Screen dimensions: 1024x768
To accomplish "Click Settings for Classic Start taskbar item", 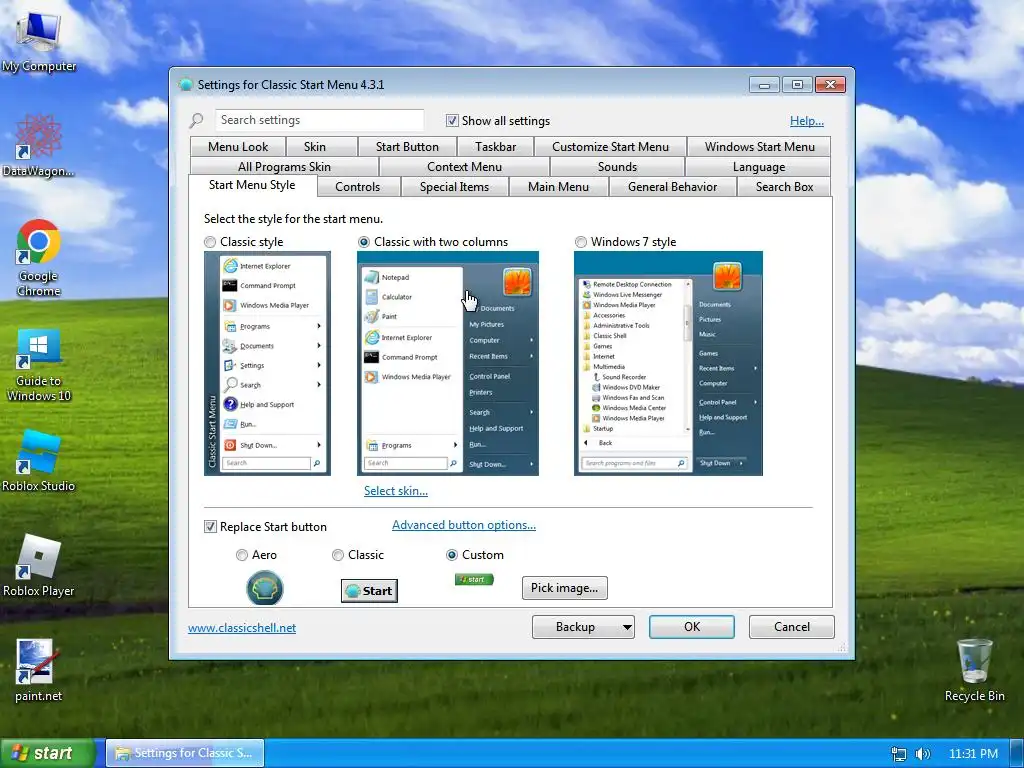I will point(185,754).
